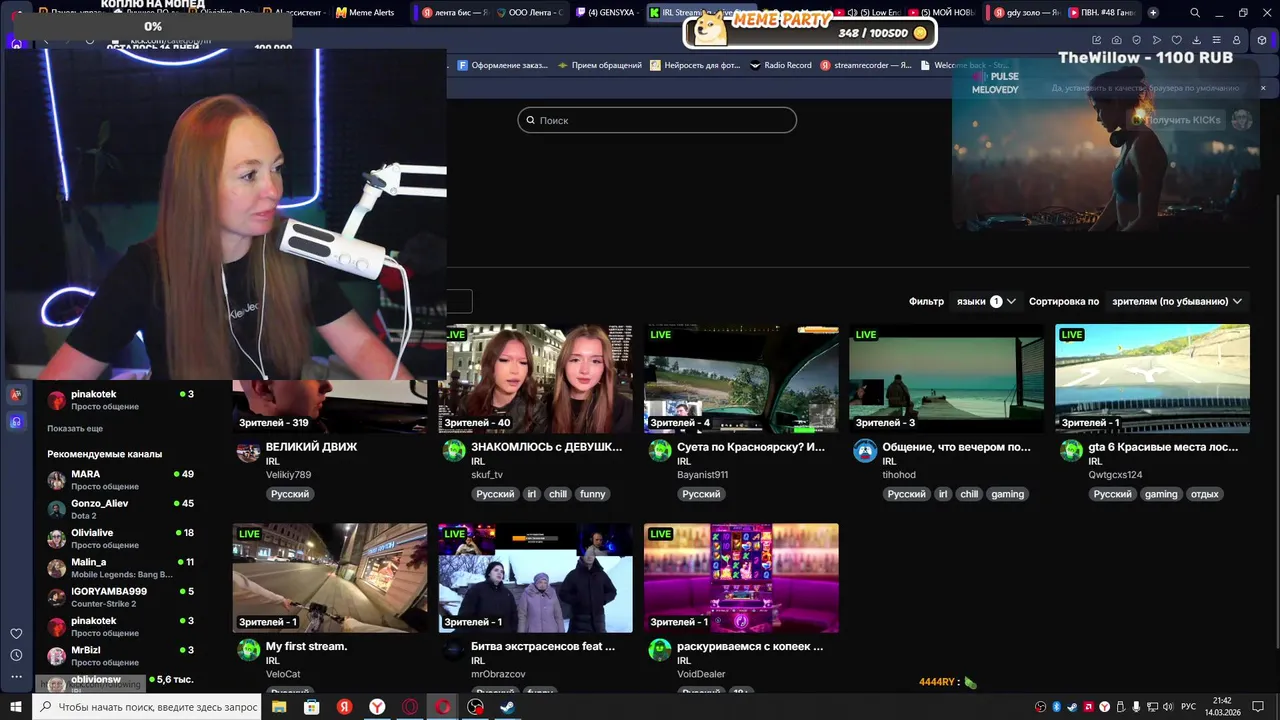1280x720 pixels.
Task: Add a new browser tab
Action: 1153,13
